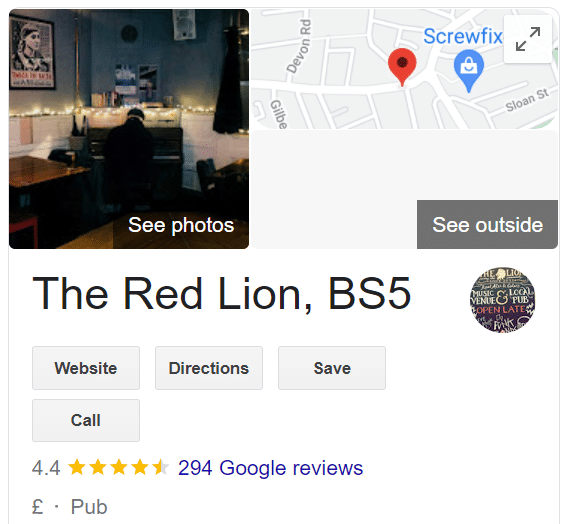Click the piano player interior photo

point(129,129)
